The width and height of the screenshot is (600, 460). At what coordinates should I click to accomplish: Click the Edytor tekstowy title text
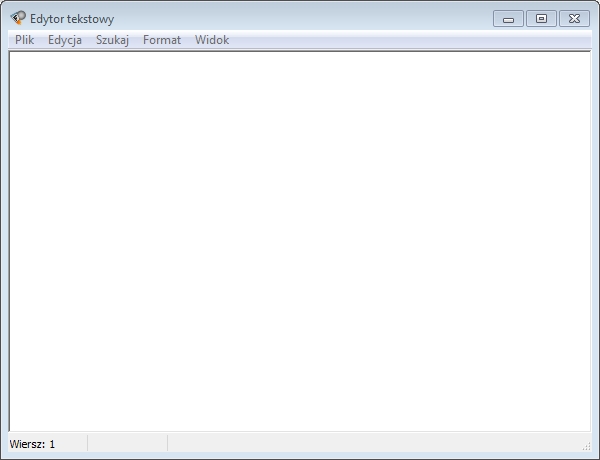(x=72, y=18)
